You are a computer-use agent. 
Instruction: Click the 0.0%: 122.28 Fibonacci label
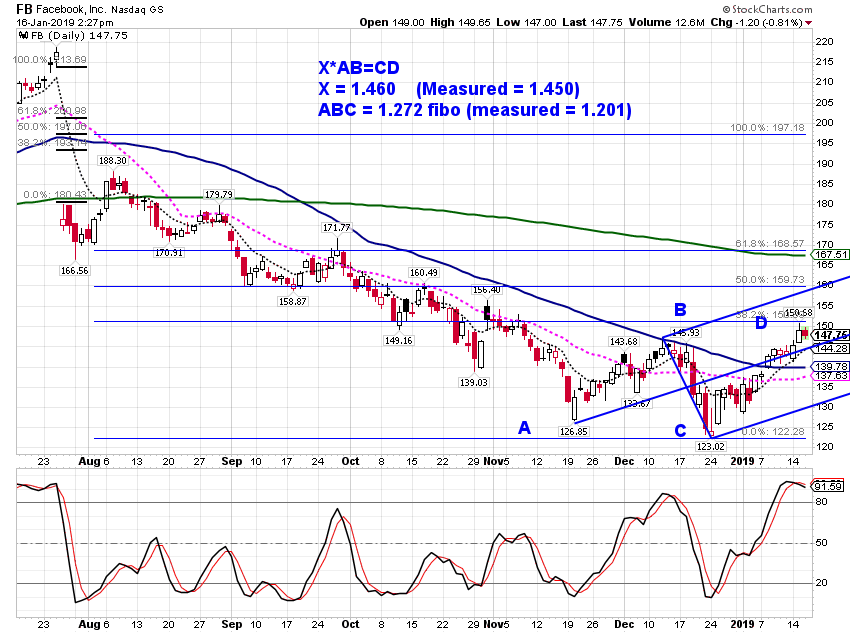[x=773, y=431]
